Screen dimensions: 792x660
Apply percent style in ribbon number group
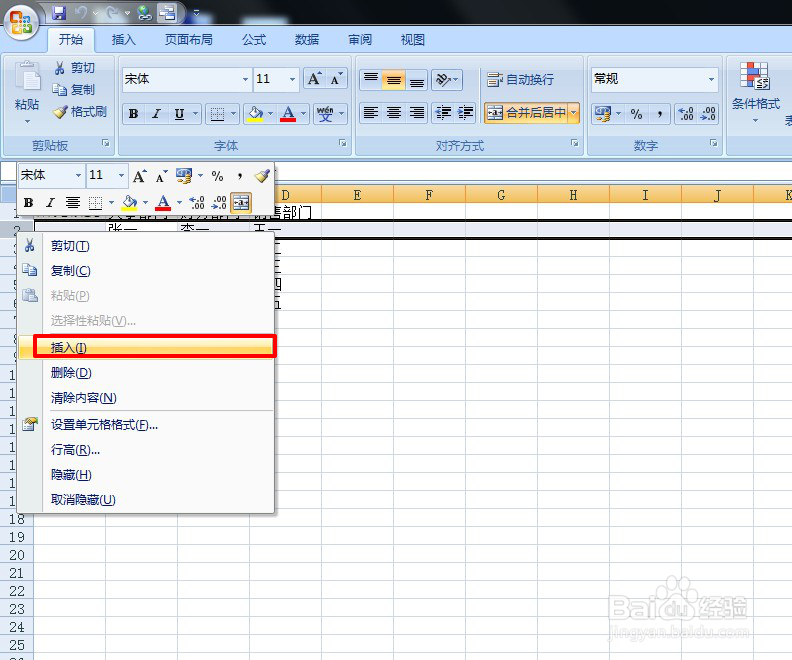636,114
